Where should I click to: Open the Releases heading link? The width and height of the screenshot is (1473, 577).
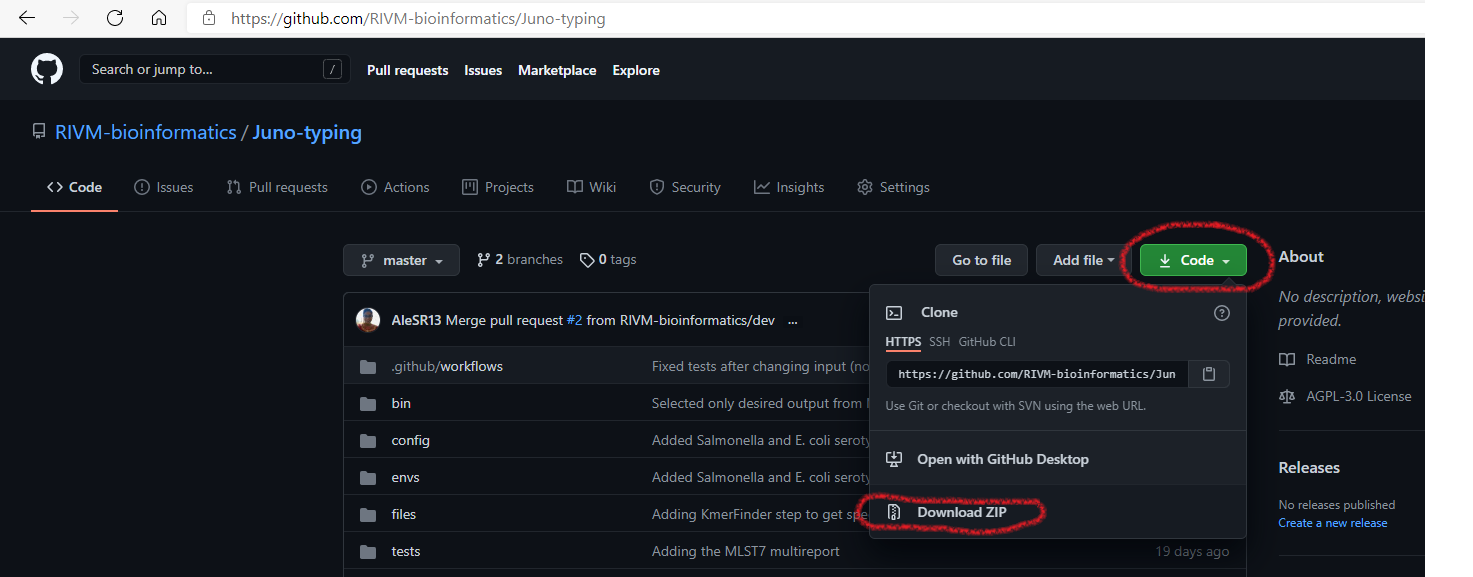click(1309, 467)
